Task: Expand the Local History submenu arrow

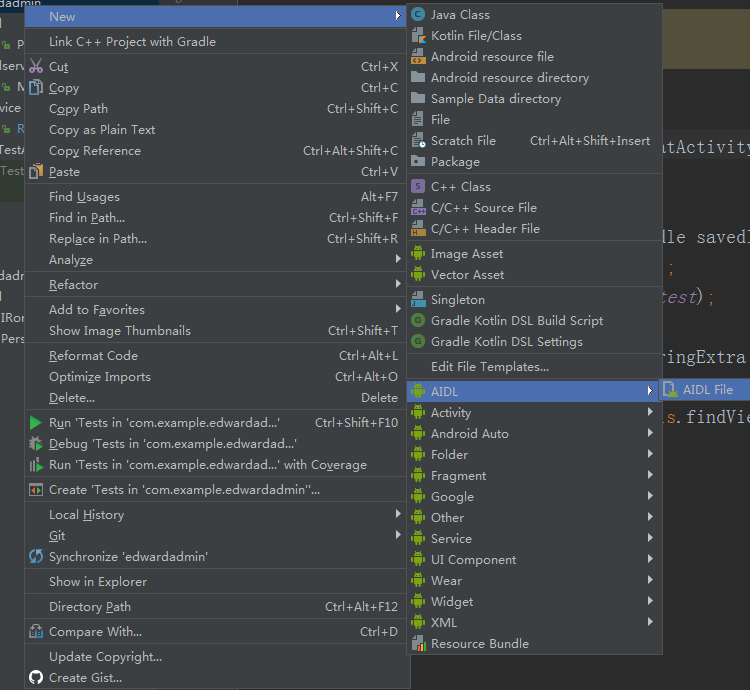Action: [x=398, y=514]
